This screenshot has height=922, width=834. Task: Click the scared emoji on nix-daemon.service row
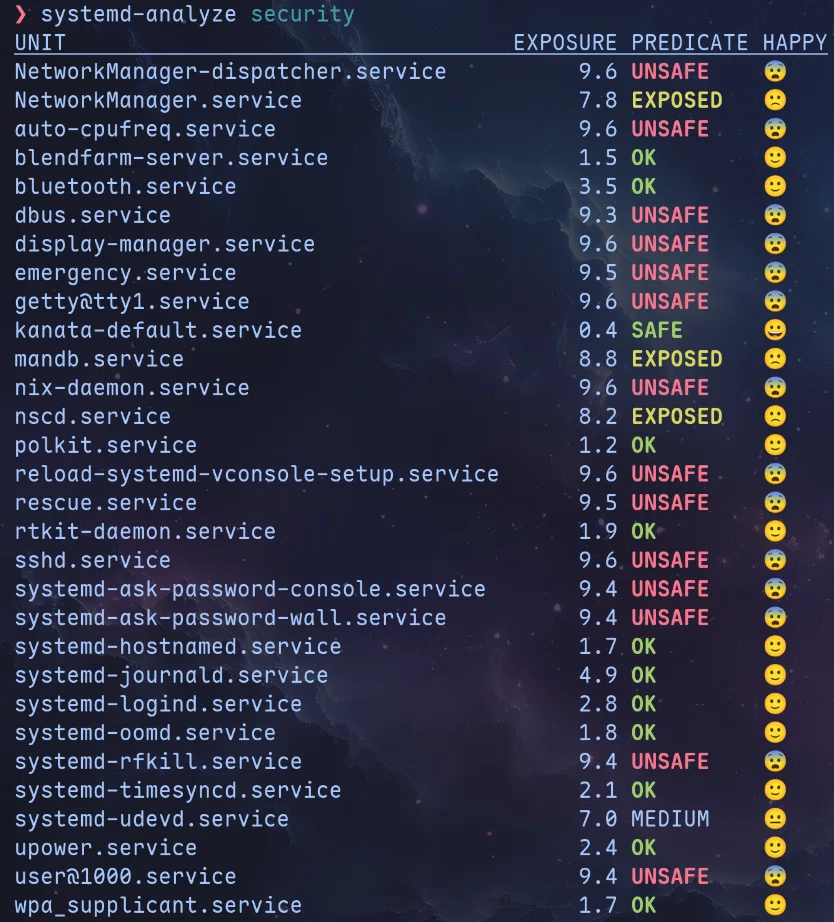775,387
